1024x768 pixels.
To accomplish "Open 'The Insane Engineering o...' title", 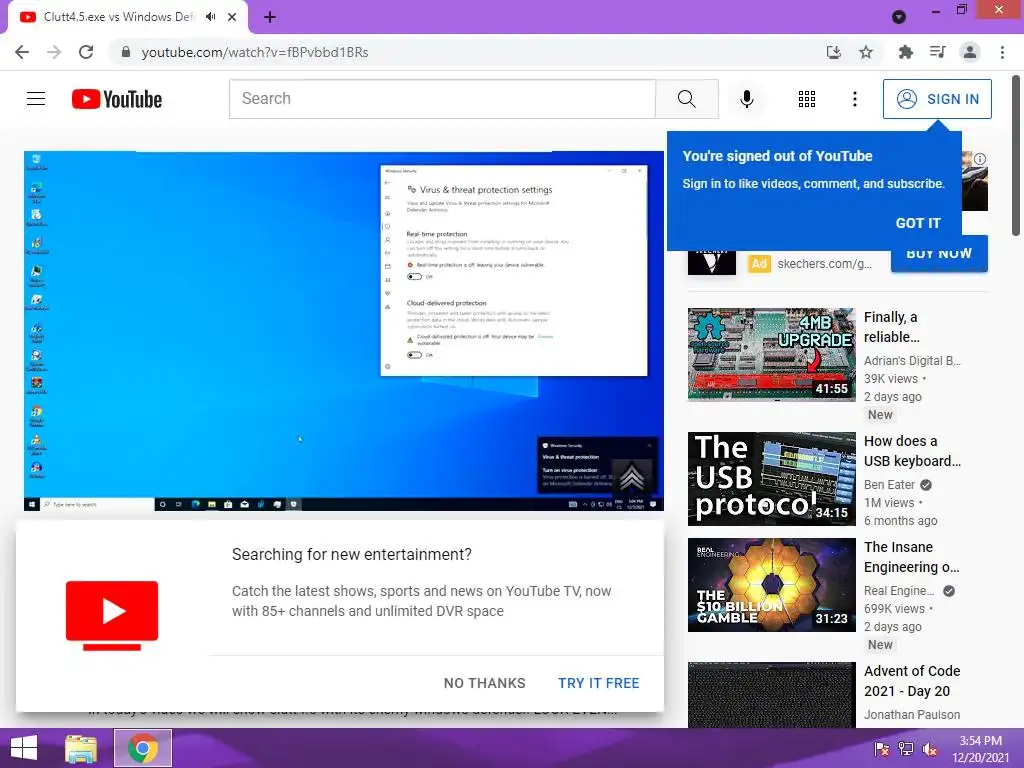I will coord(911,556).
